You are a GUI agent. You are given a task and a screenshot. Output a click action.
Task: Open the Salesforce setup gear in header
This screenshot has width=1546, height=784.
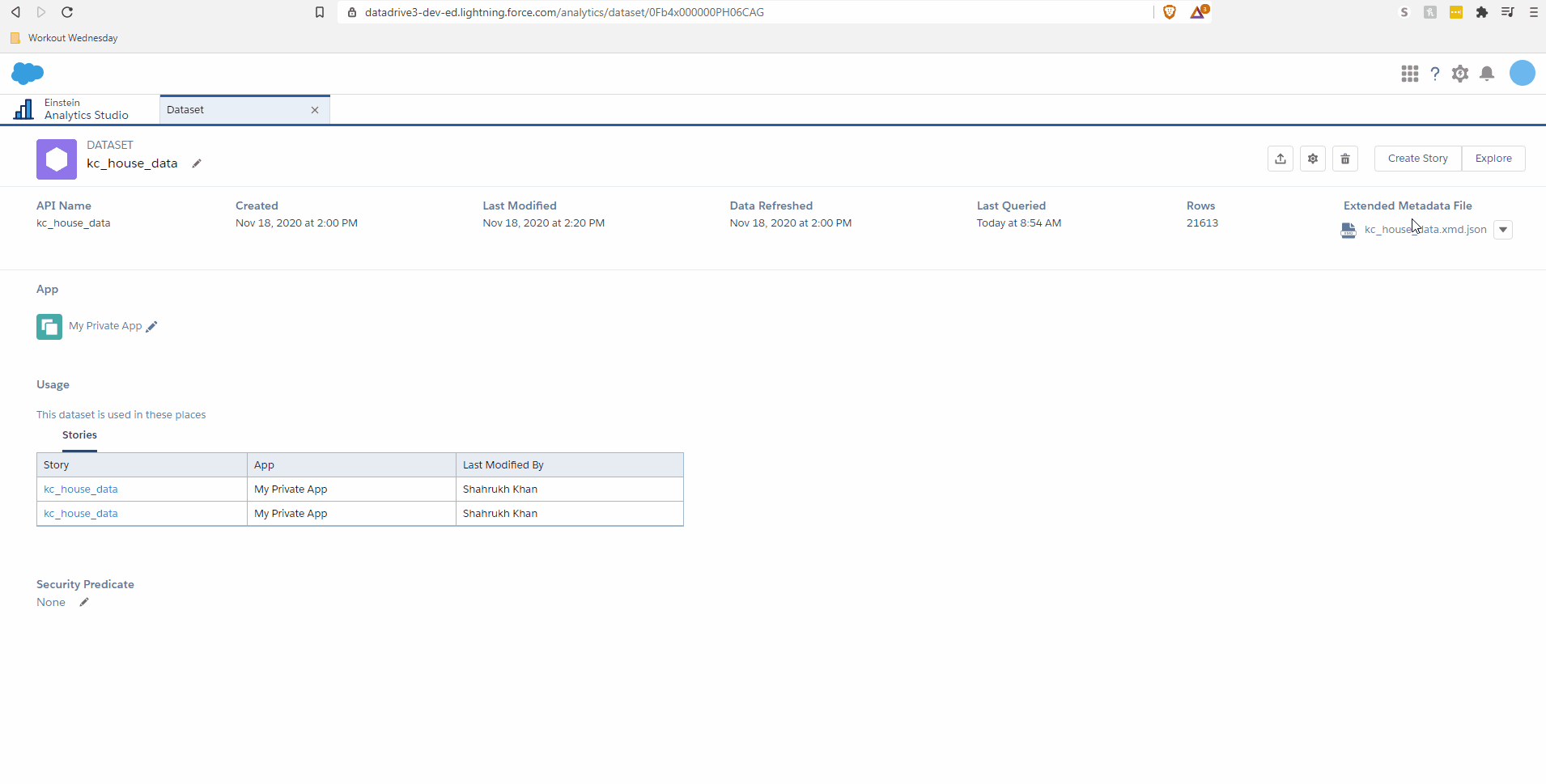pos(1460,74)
